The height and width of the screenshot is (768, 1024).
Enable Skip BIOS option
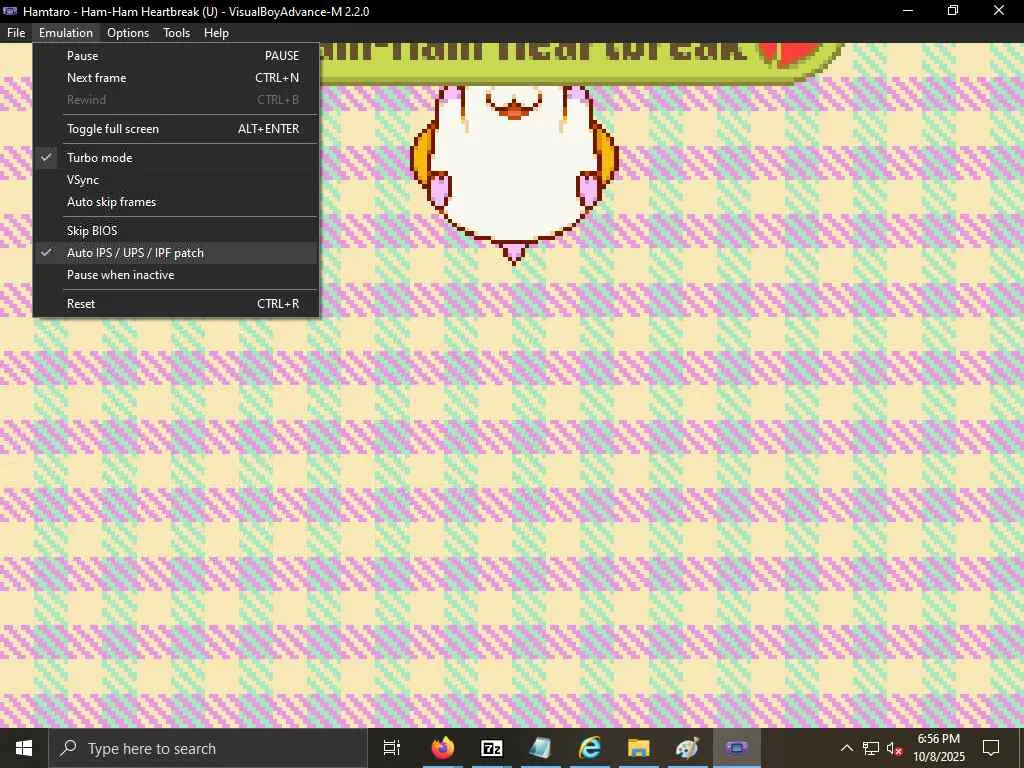click(x=176, y=231)
